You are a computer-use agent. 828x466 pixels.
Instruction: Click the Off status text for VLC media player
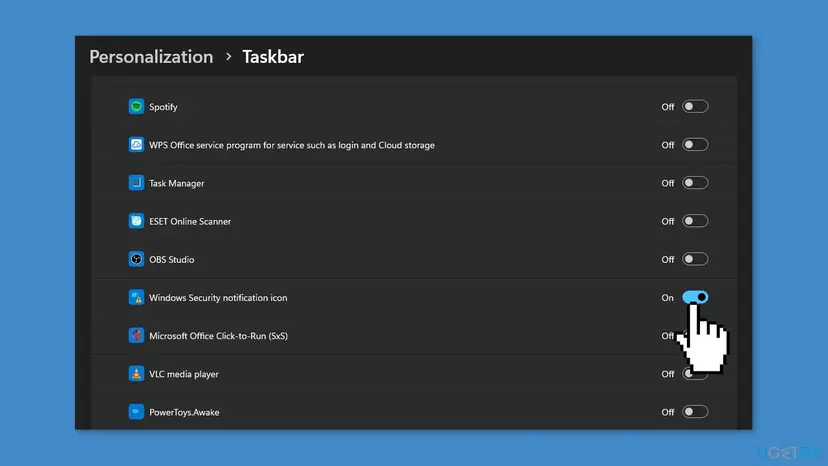(x=667, y=374)
